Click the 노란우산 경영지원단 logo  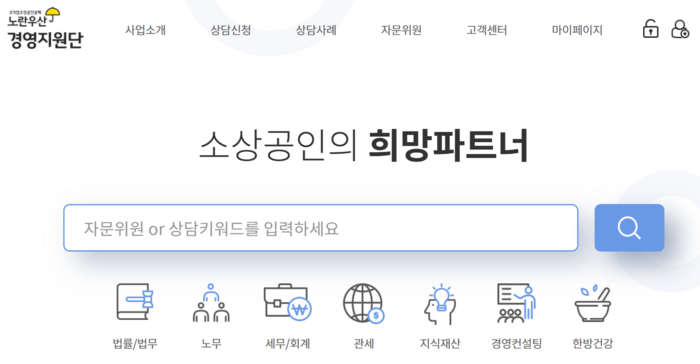click(x=45, y=28)
